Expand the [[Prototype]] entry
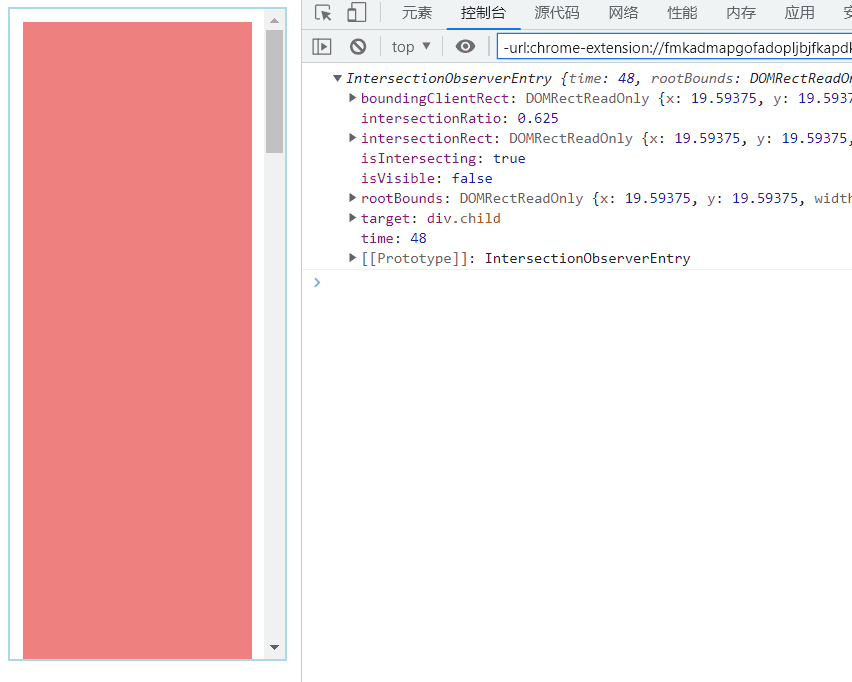This screenshot has width=852, height=682. coord(352,258)
